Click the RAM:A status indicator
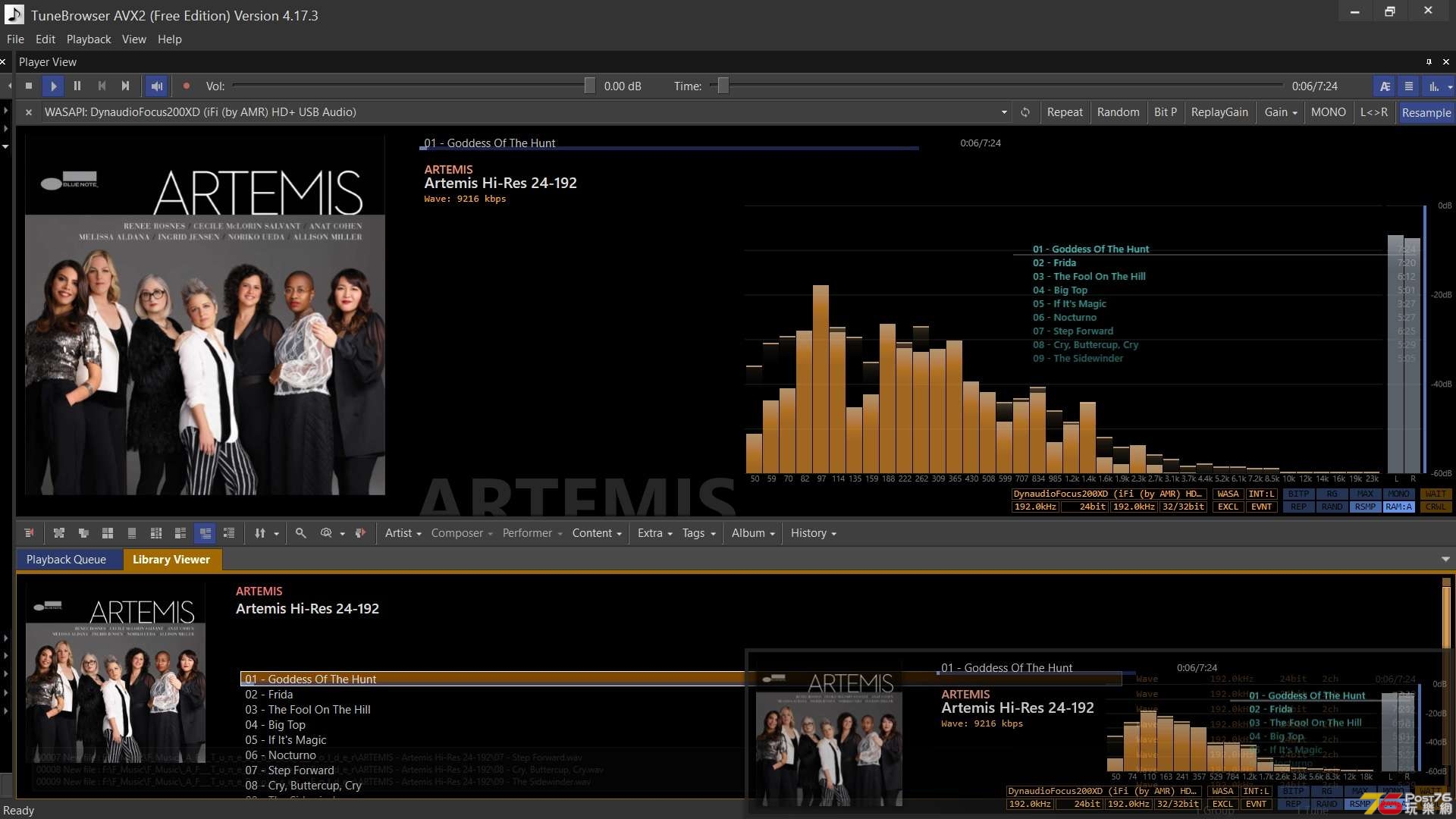 click(x=1398, y=507)
